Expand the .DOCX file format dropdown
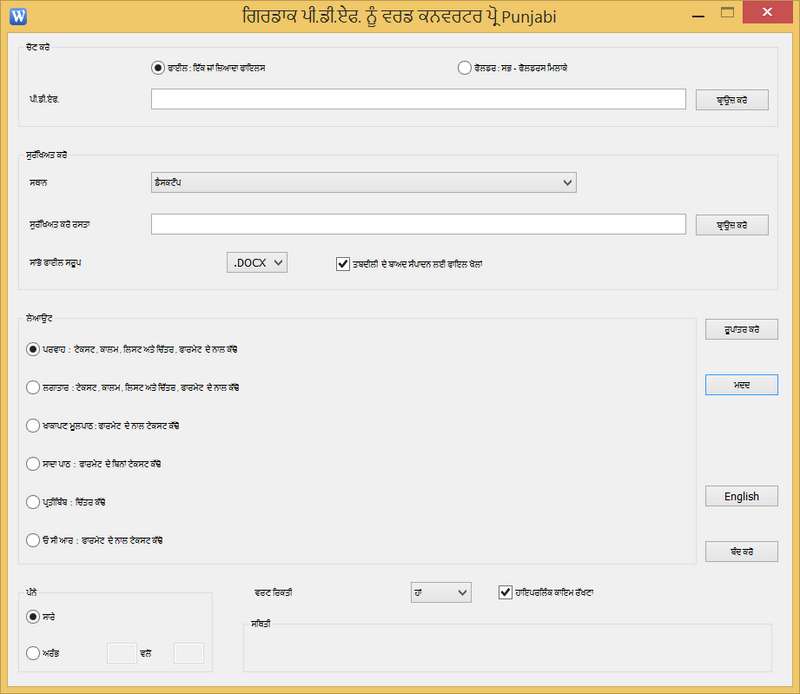The image size is (800, 694). (x=258, y=262)
